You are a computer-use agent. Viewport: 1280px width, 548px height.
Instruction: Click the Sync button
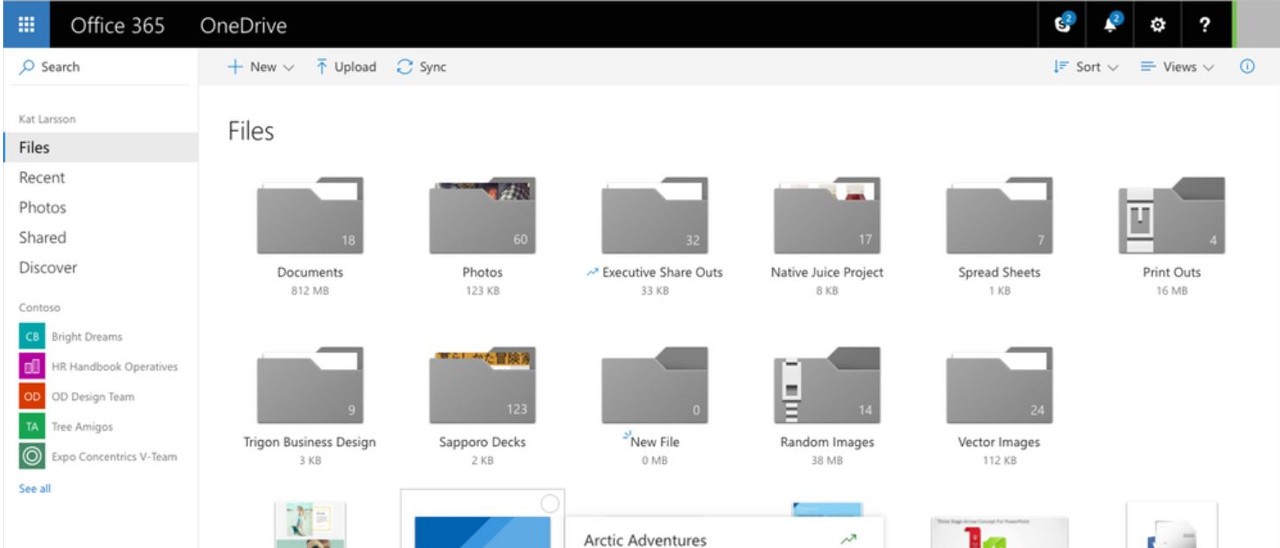click(421, 67)
